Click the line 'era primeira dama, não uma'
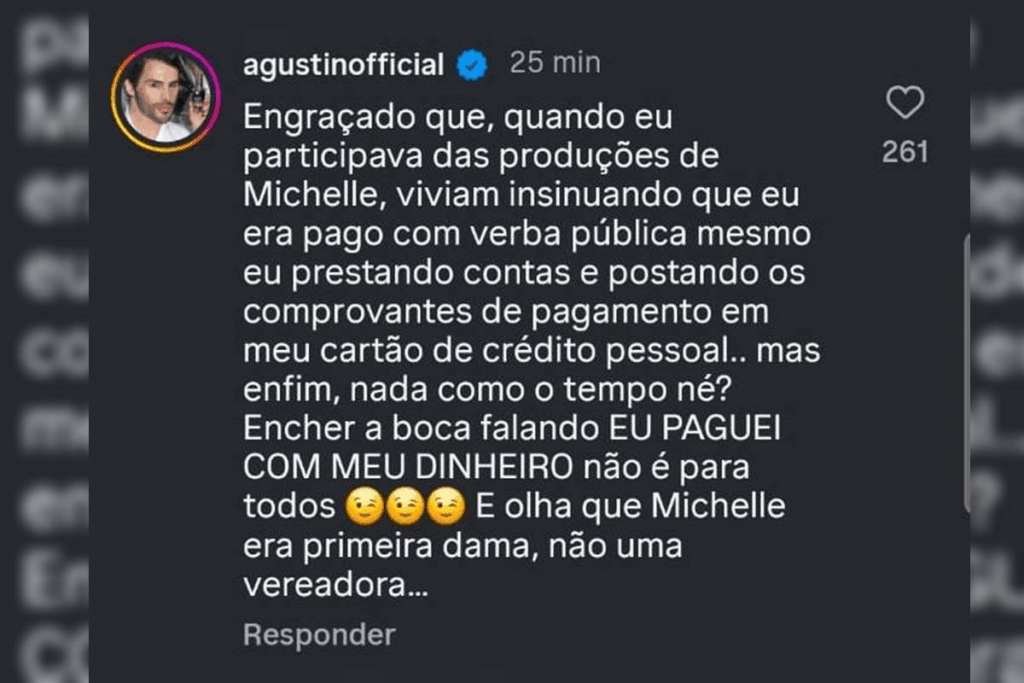 (463, 545)
